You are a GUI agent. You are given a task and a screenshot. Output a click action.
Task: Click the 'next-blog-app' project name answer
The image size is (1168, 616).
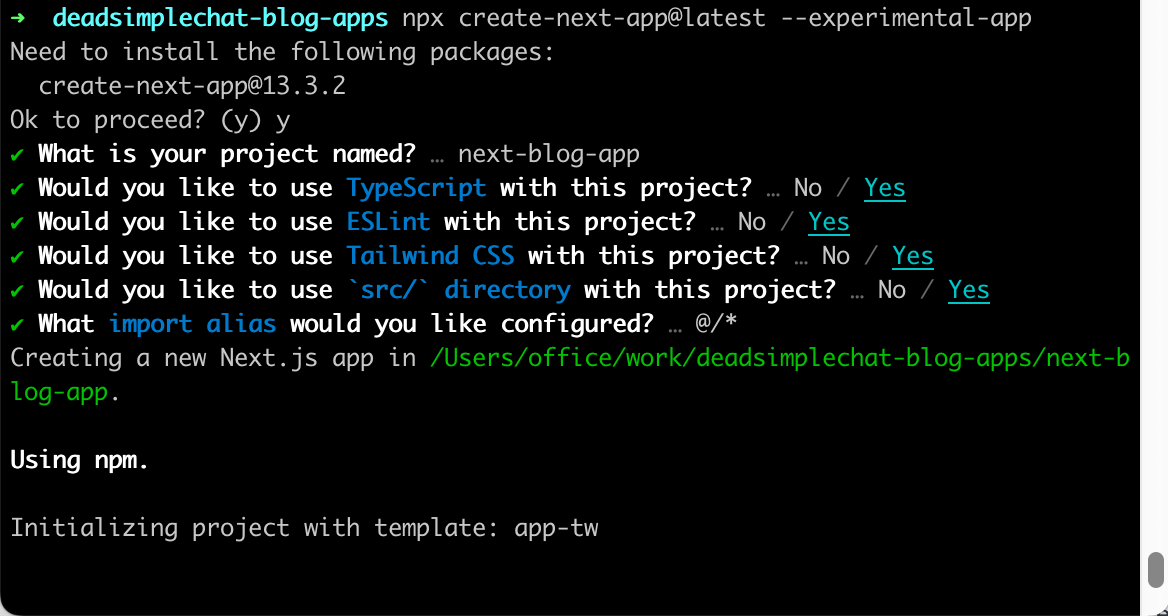pyautogui.click(x=549, y=154)
